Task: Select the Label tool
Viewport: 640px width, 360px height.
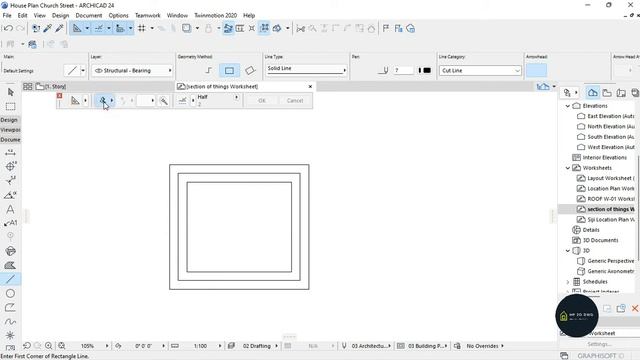Action: click(10, 223)
